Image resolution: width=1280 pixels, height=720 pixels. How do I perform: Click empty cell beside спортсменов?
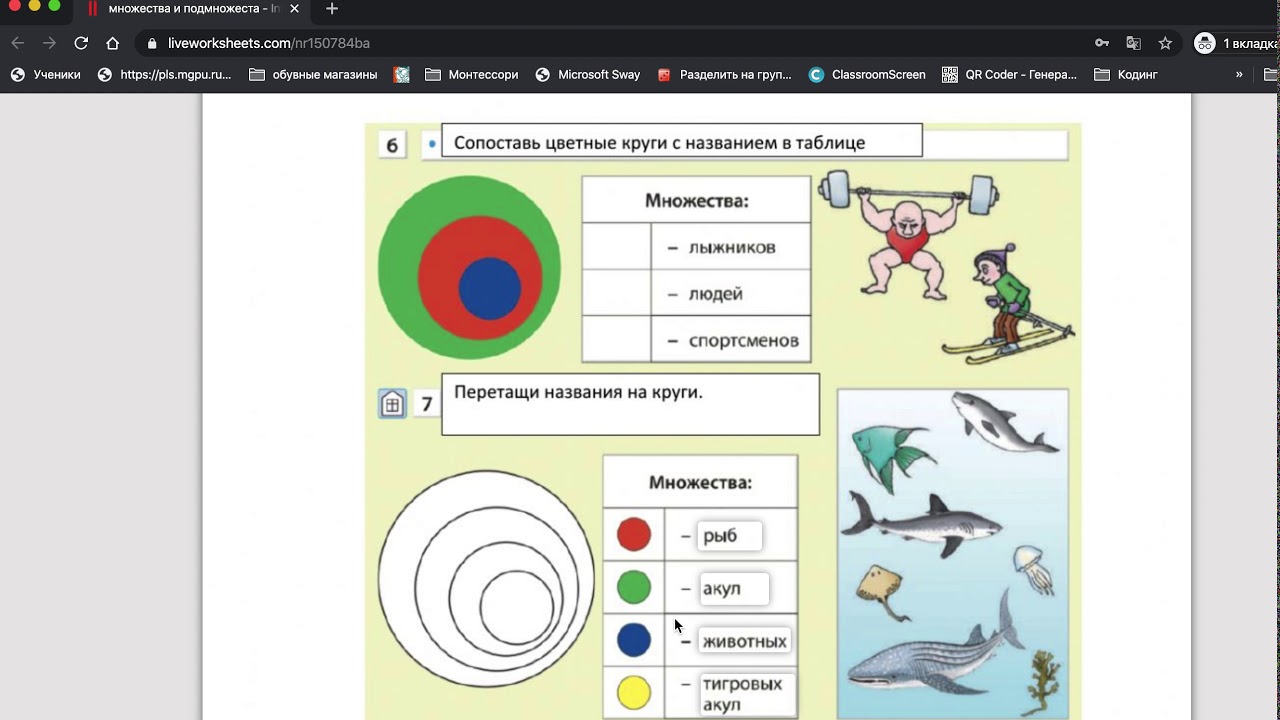pos(616,339)
